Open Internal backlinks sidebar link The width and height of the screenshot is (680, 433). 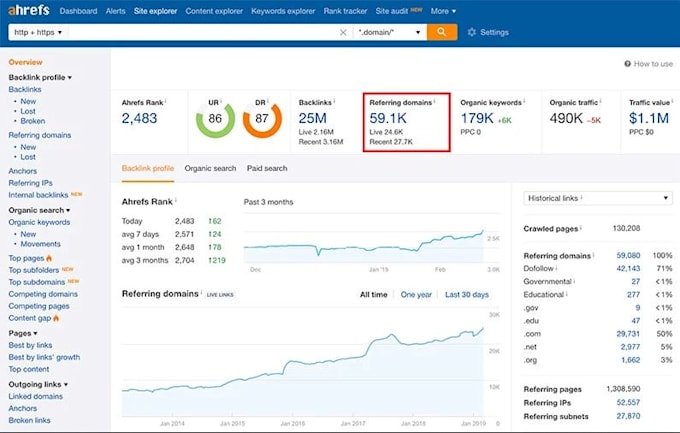(x=38, y=195)
